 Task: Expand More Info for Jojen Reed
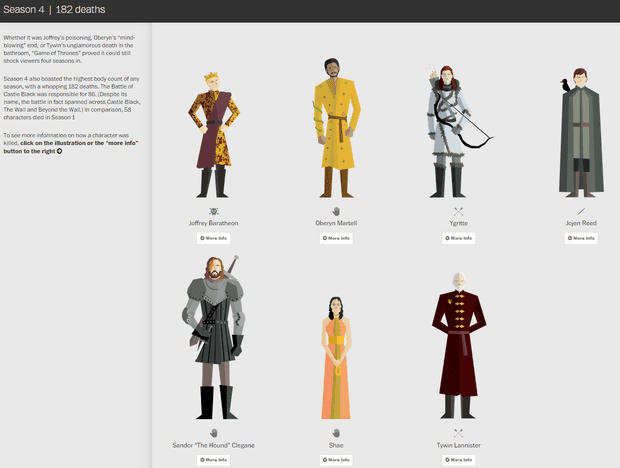[580, 239]
